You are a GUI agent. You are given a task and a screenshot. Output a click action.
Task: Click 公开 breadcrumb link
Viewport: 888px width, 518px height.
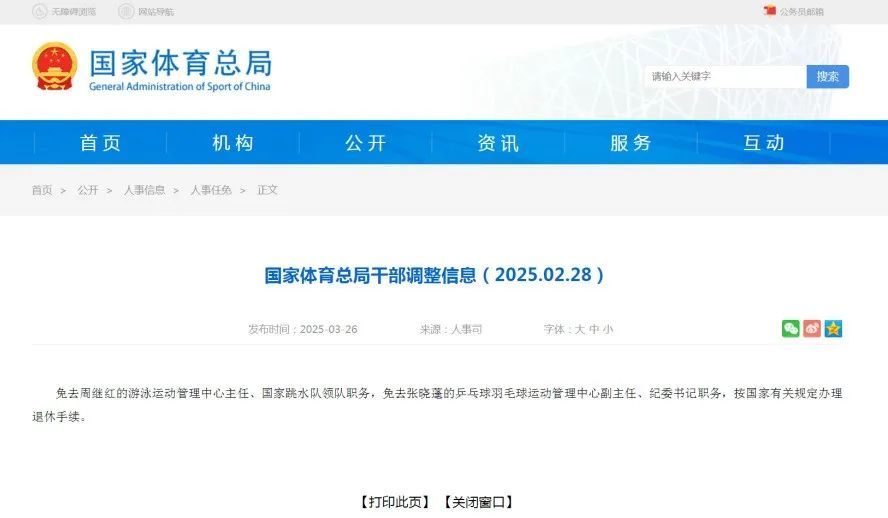(x=88, y=190)
